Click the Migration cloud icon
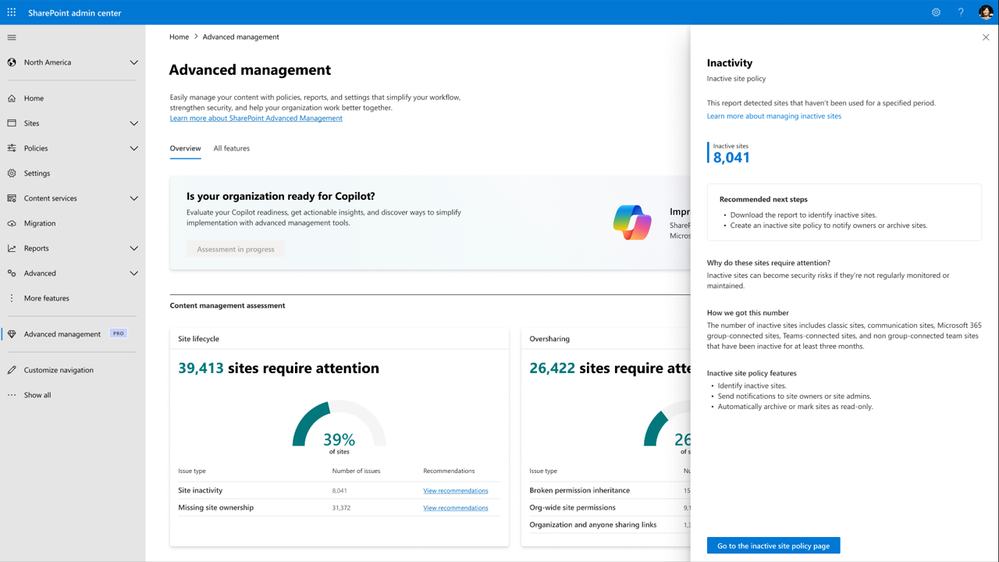Screen dimensions: 999x562 point(11,223)
